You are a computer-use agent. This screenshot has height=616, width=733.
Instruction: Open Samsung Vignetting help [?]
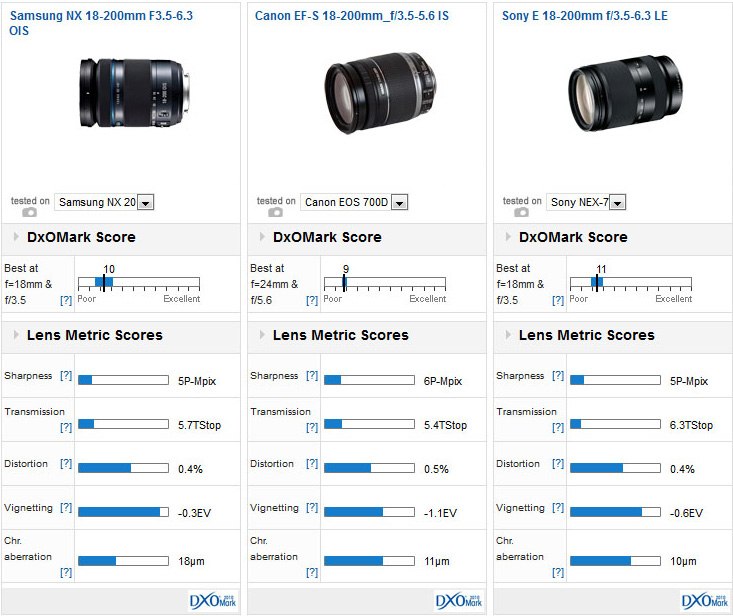66,507
